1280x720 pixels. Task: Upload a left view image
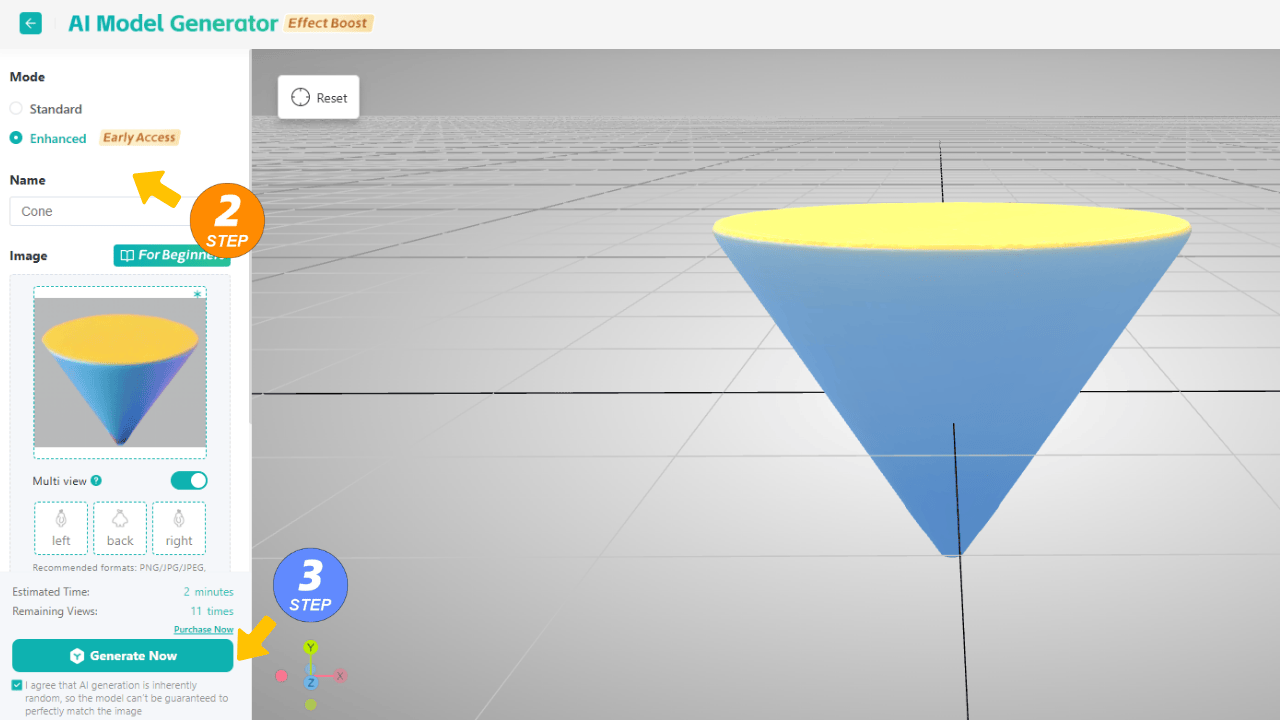[x=61, y=528]
